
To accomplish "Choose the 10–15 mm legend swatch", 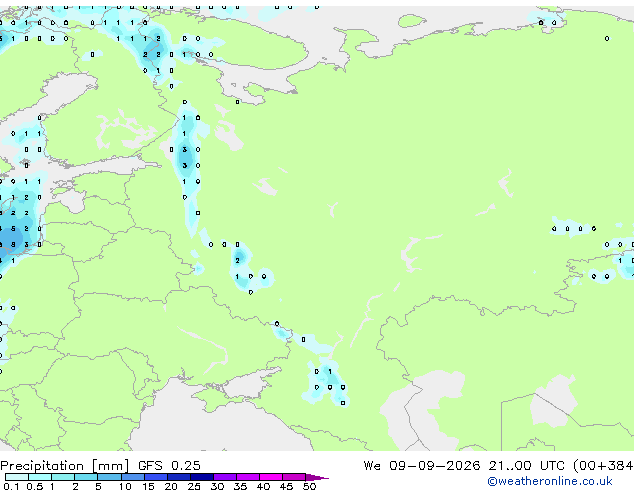I will coord(133,477).
